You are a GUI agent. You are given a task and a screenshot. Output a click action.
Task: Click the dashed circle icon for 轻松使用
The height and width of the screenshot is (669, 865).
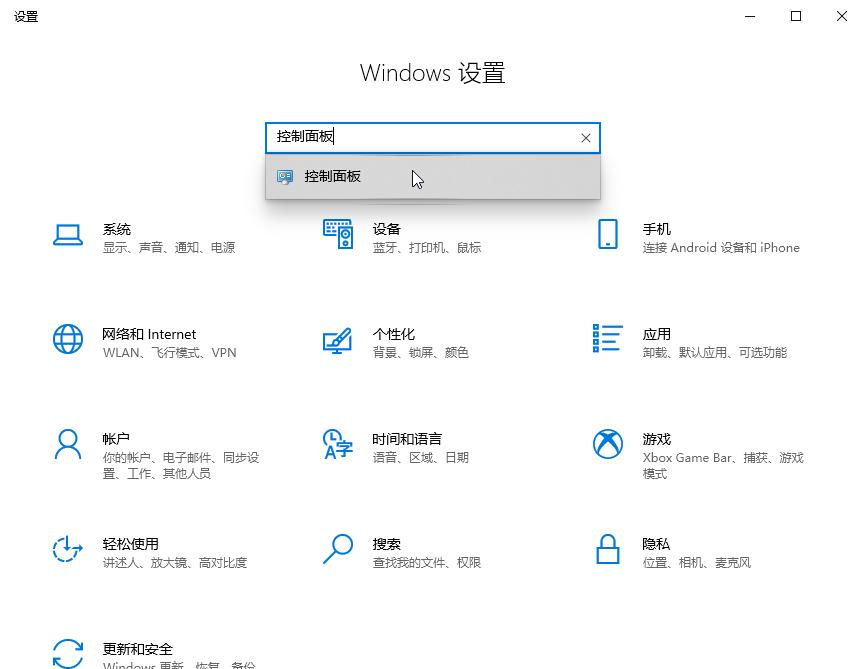point(68,549)
